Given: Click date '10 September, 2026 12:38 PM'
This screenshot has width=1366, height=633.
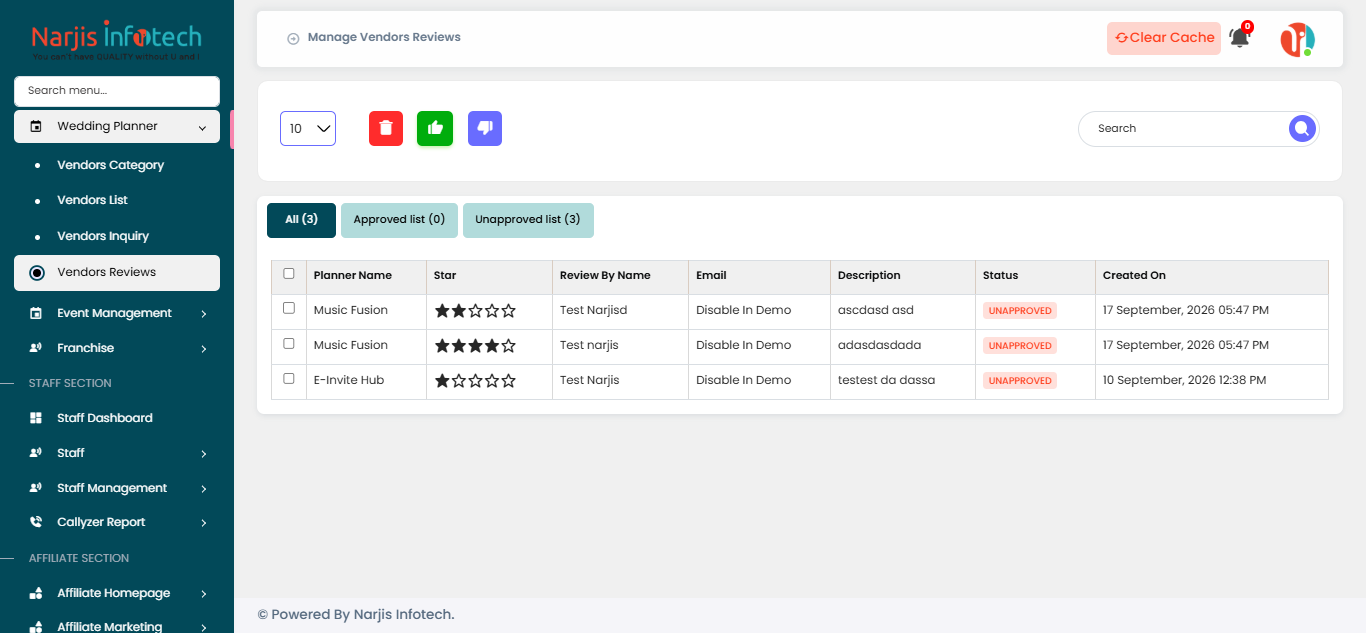Looking at the screenshot, I should tap(1184, 380).
